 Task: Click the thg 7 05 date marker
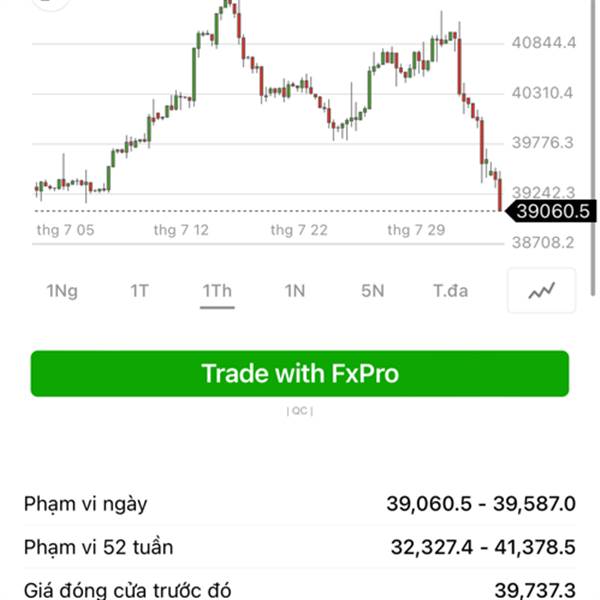tap(65, 230)
